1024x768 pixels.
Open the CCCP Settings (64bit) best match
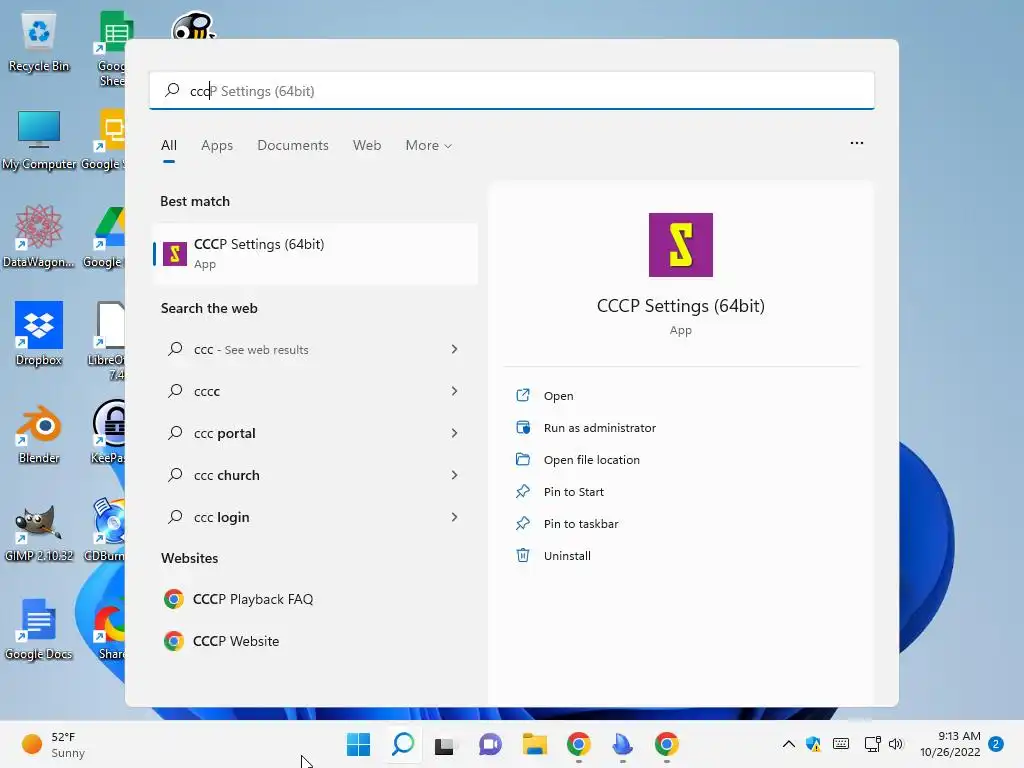[x=315, y=254]
